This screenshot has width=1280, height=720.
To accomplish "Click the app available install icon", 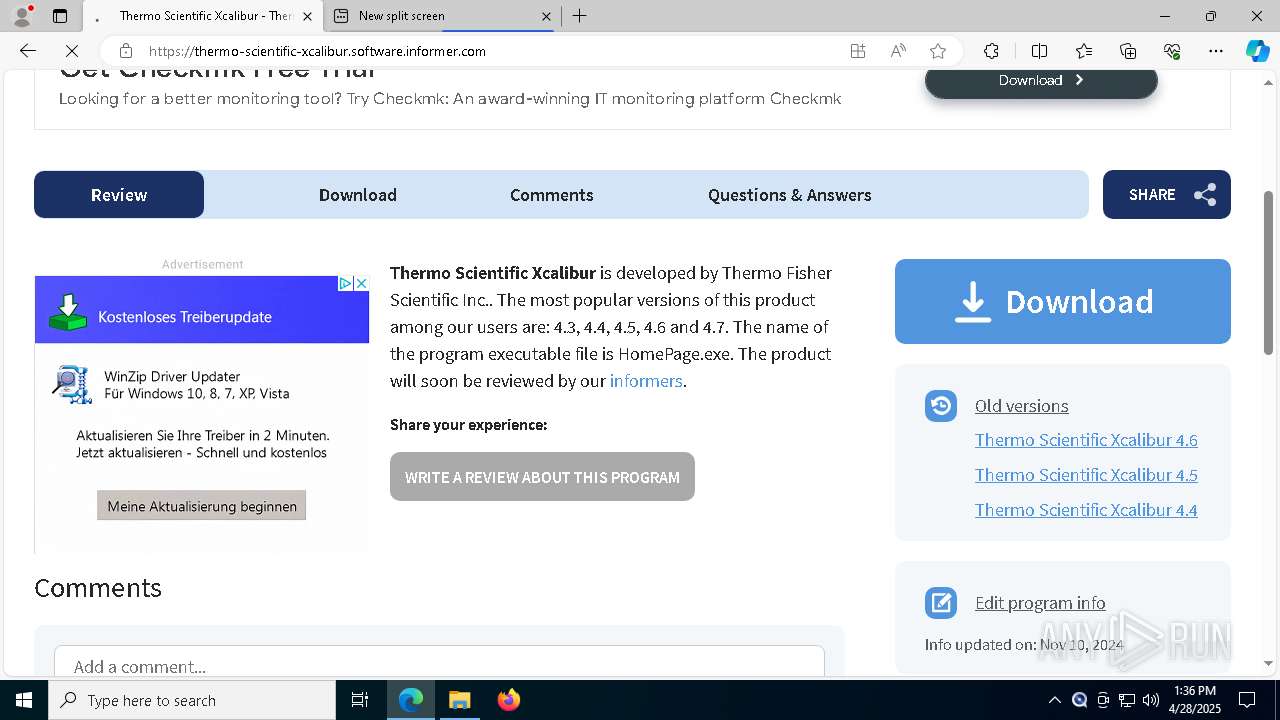I will [x=858, y=51].
